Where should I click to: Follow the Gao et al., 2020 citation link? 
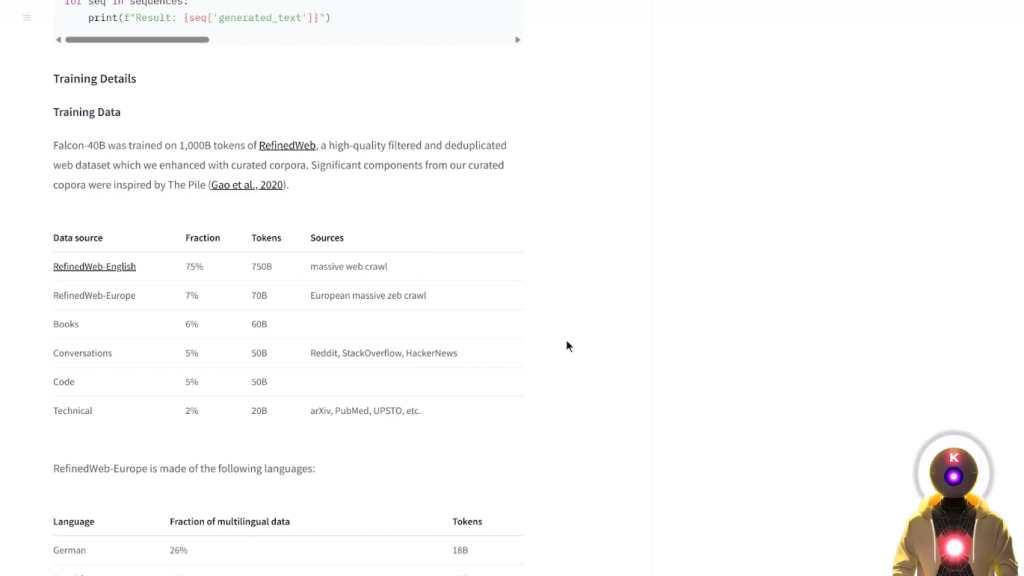pos(247,185)
